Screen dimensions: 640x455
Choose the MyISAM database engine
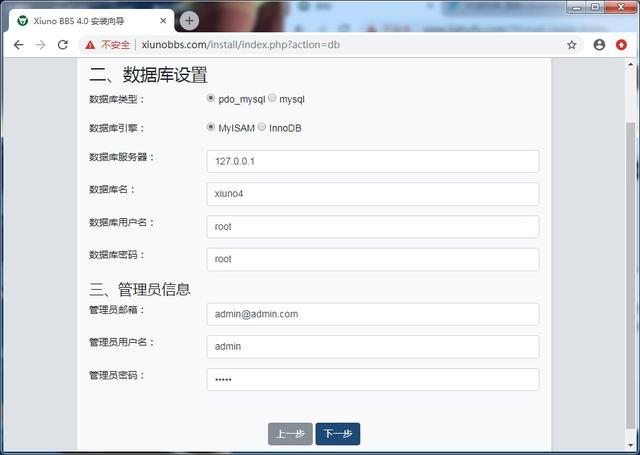(x=211, y=127)
